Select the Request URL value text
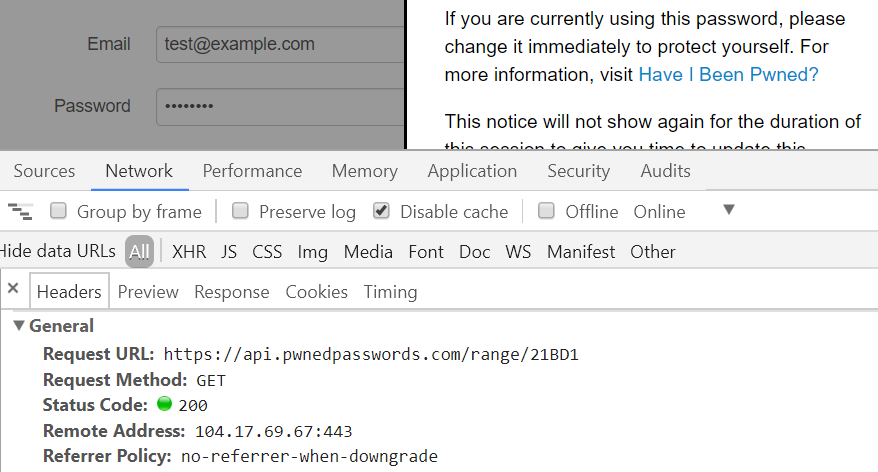Viewport: 878px width, 472px height. coord(371,354)
